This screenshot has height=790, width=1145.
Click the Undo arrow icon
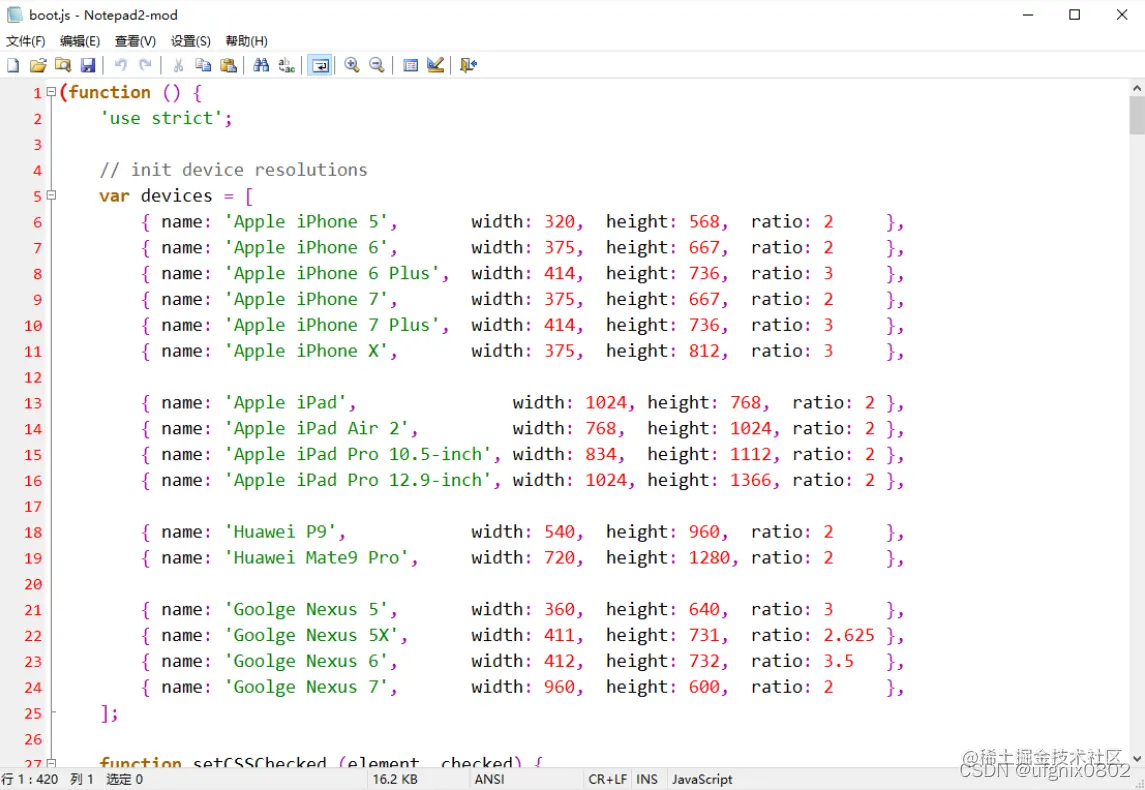[120, 66]
